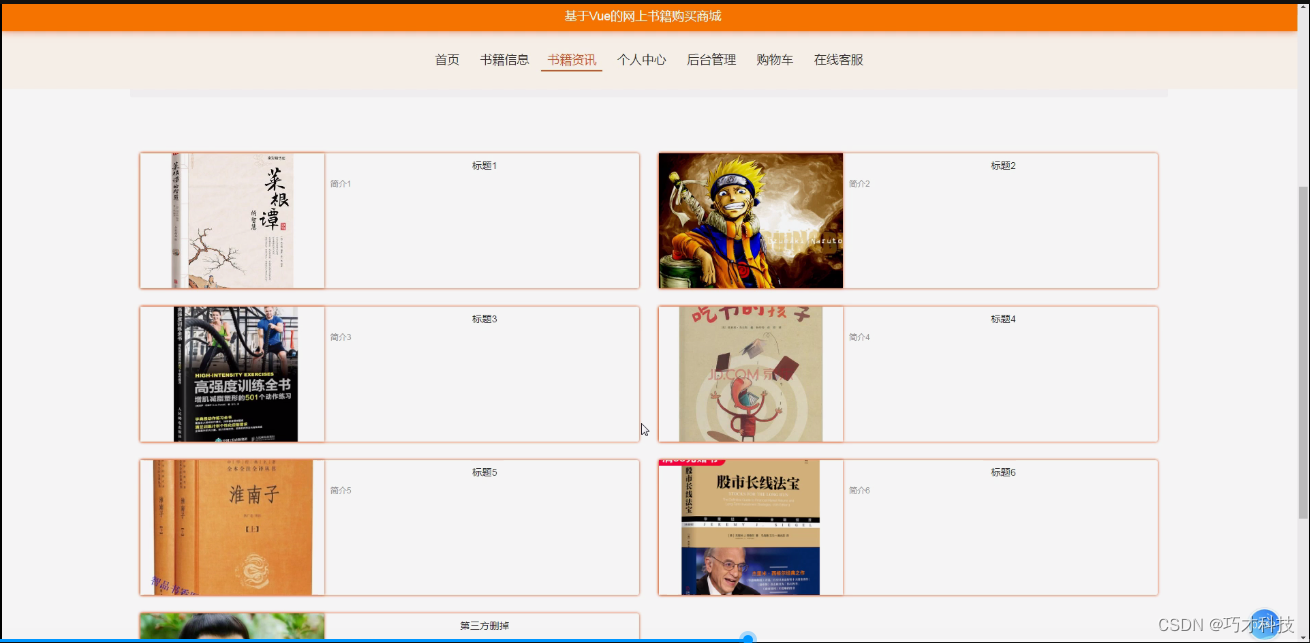Select the highlighted 书籍资讯 tab
Viewport: 1310px width, 643px height.
pos(571,60)
